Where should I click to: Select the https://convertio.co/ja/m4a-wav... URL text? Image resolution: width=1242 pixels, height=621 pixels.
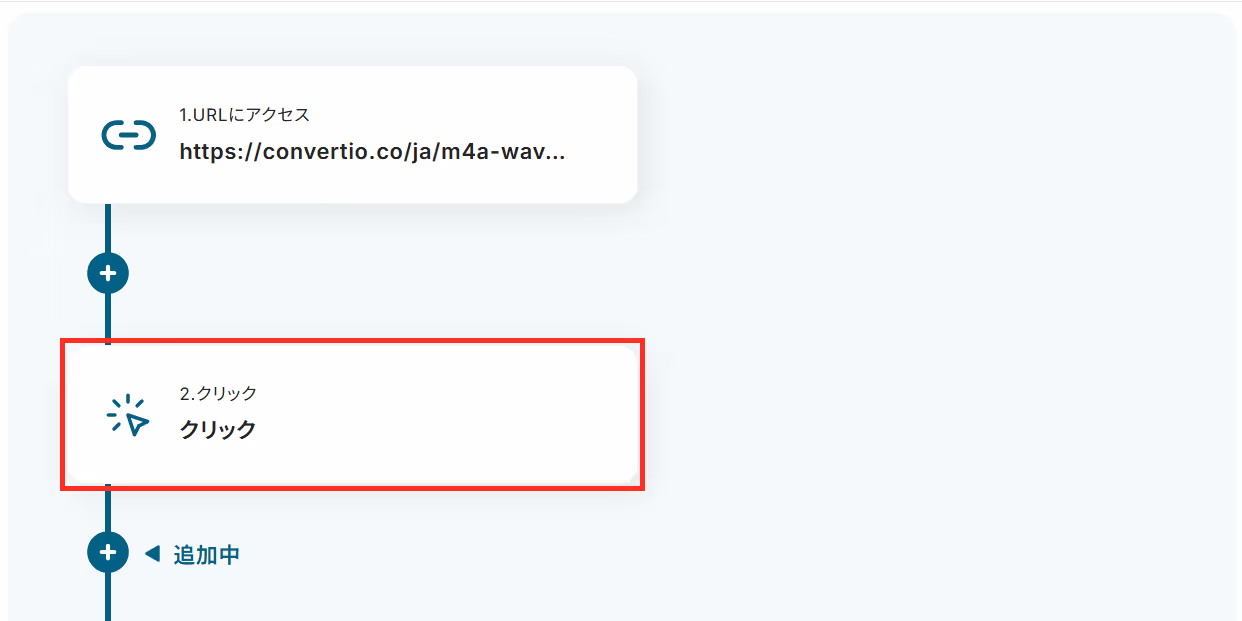372,152
